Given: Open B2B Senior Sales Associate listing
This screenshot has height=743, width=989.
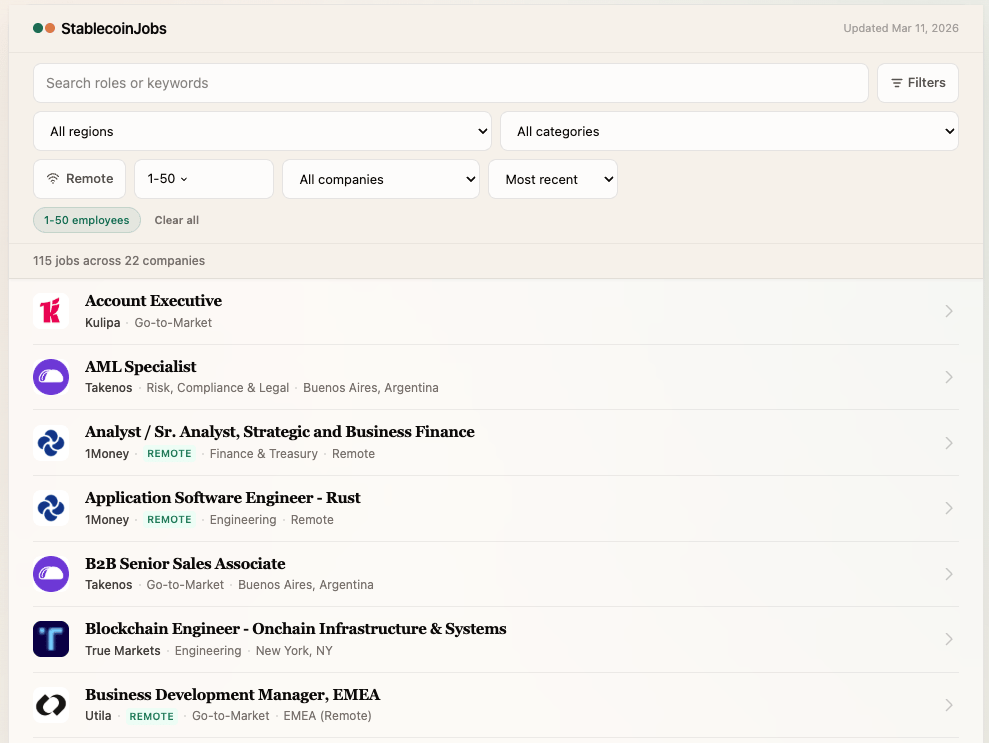Looking at the screenshot, I should (x=185, y=563).
